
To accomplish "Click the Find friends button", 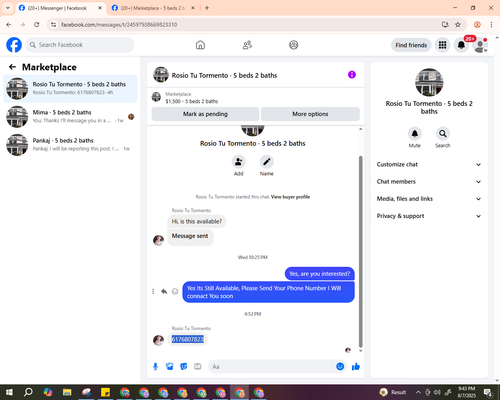I will (411, 45).
